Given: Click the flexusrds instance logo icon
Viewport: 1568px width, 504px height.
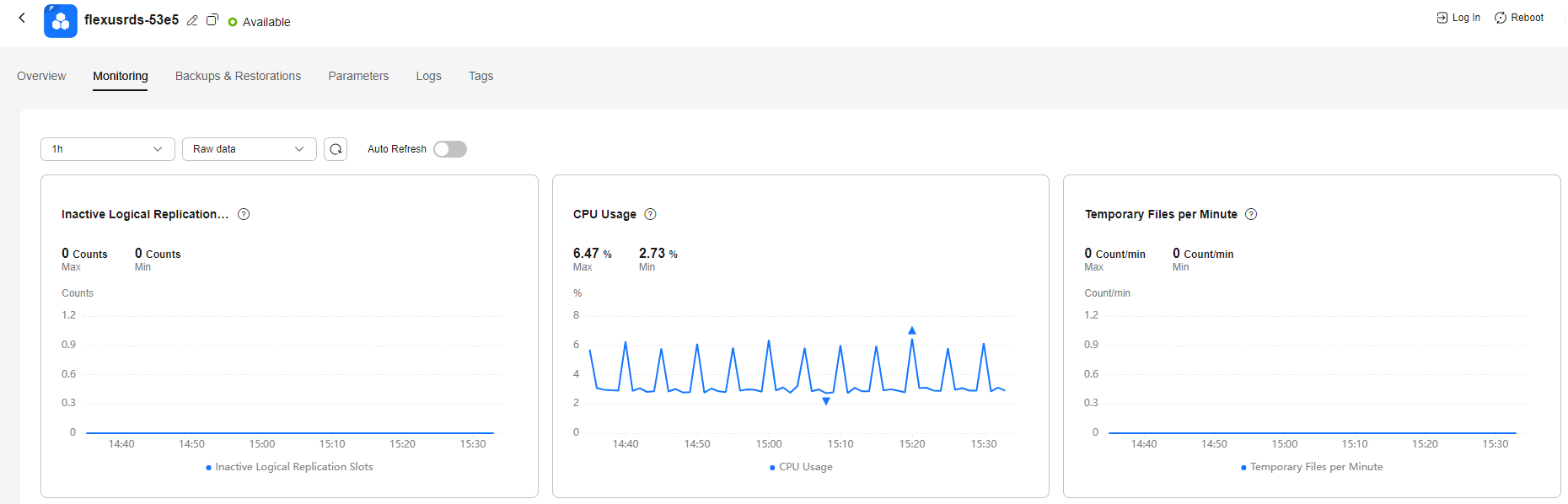Looking at the screenshot, I should point(61,21).
